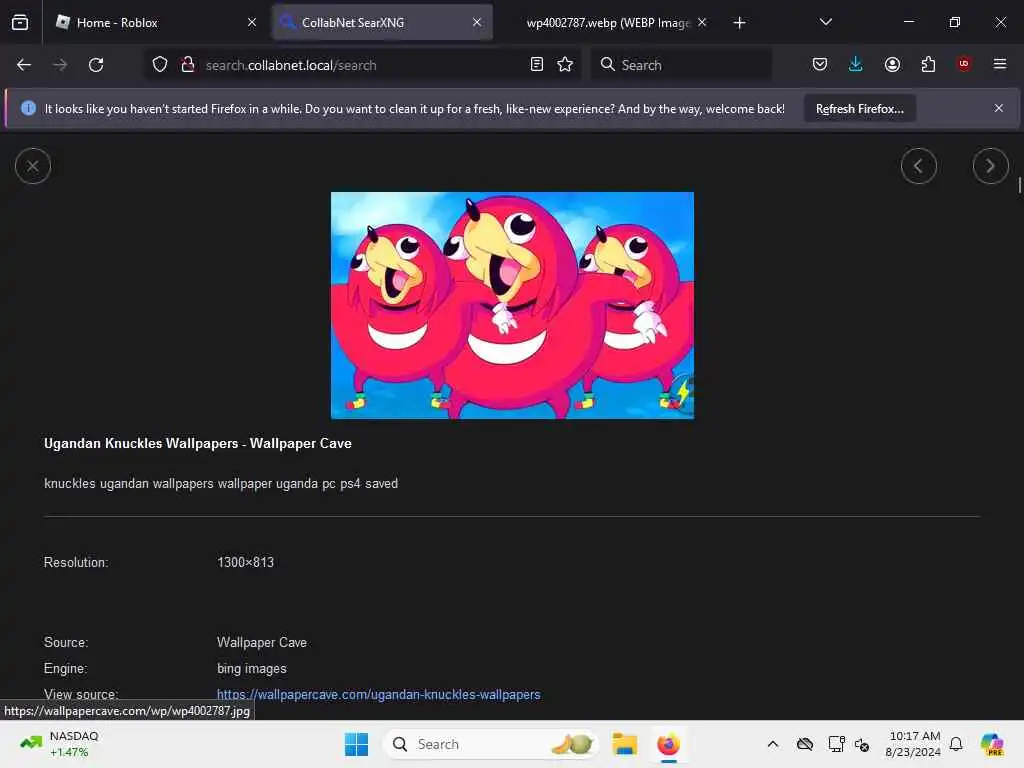Switch to the wp4002787.webp image tab
This screenshot has width=1024, height=768.
click(607, 22)
